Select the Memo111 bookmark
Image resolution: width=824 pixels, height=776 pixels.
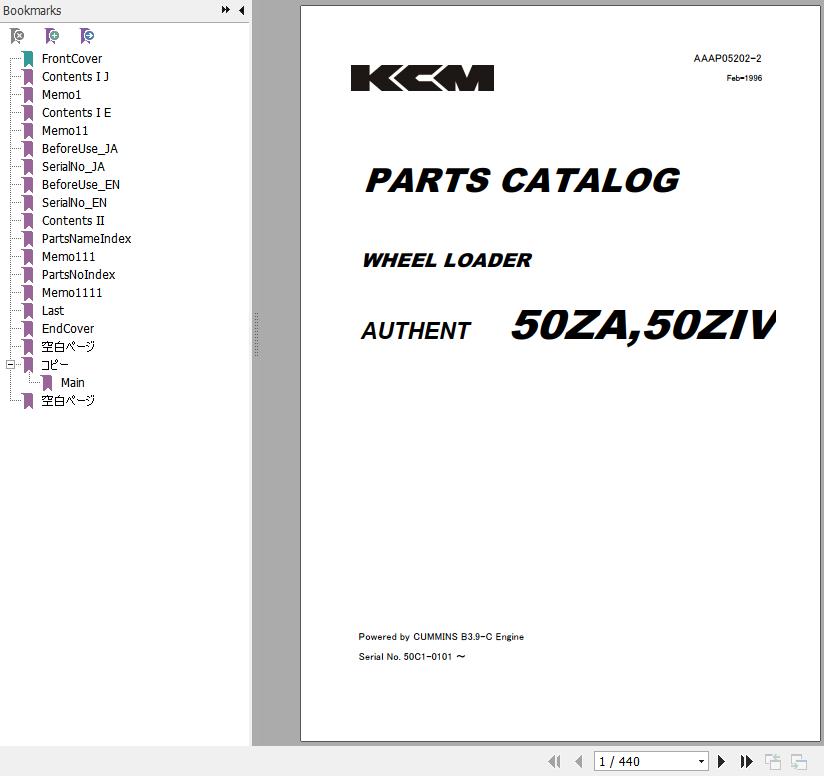(x=68, y=256)
